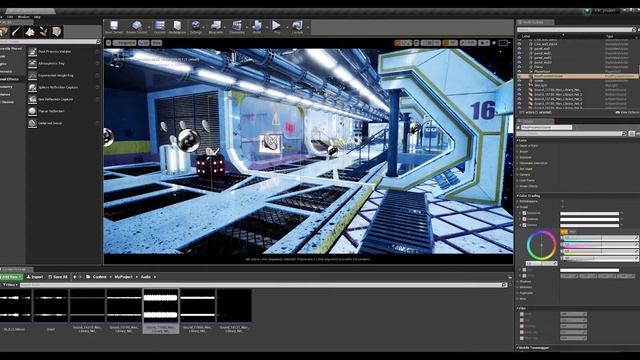Screen dimensions: 640x360
Task: Toggle visibility eye for Plane actor
Action: [x=520, y=67]
